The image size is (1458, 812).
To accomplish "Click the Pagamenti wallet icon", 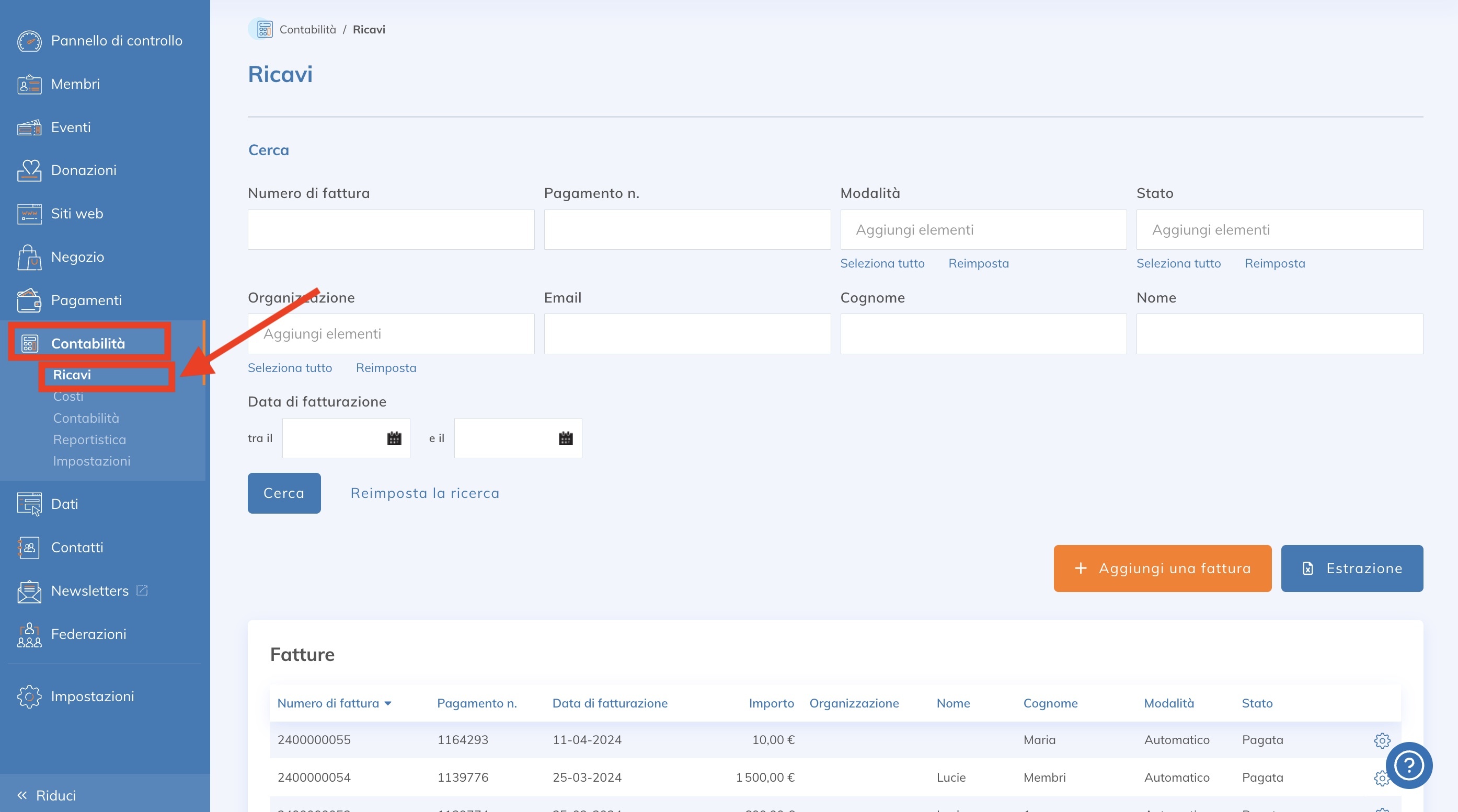I will pyautogui.click(x=29, y=300).
